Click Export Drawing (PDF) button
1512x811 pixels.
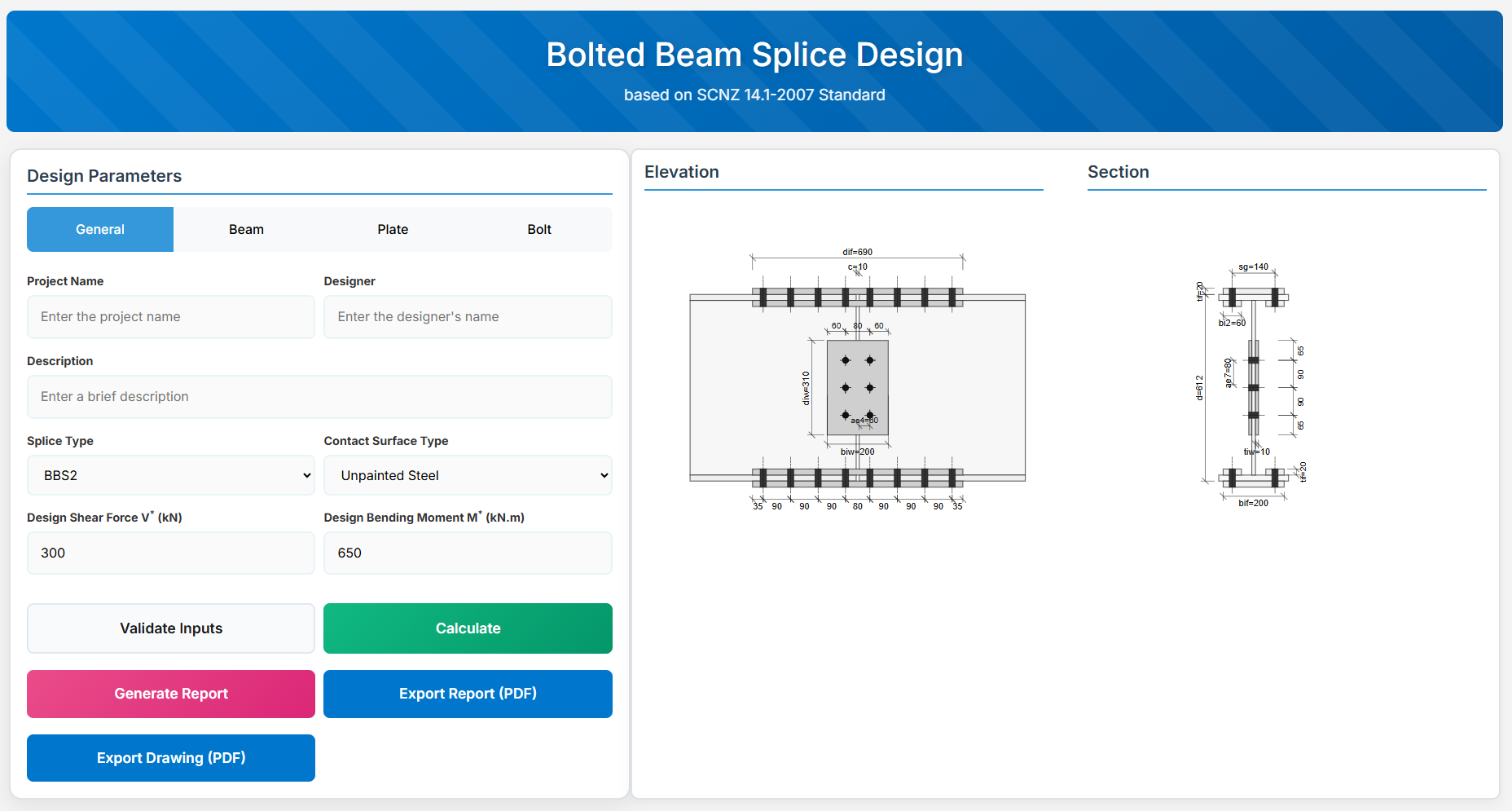coord(171,758)
